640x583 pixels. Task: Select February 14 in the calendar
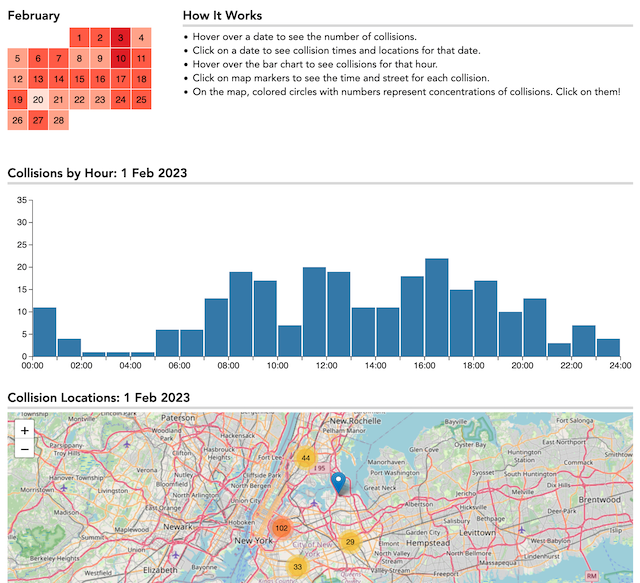pos(59,79)
